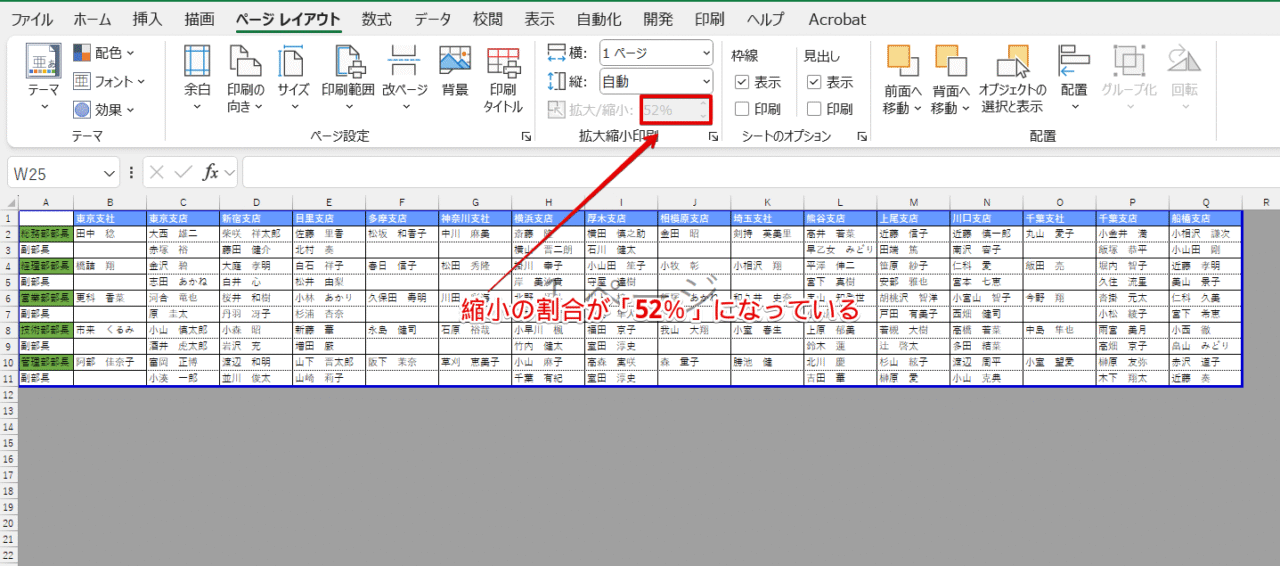Select cell containing 市来 くるみ
The image size is (1280, 566).
[110, 329]
